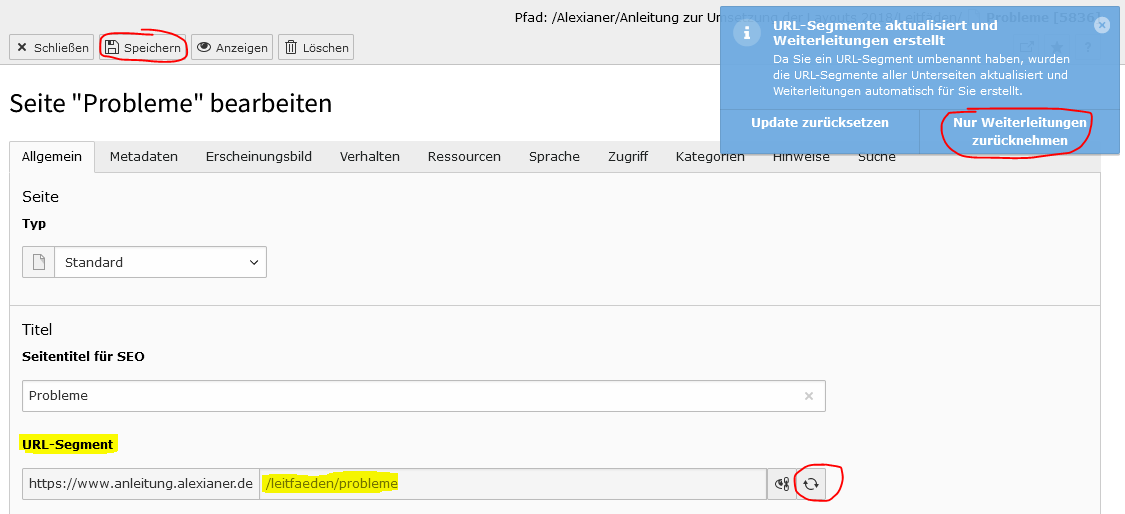Click the page type document icon
The height and width of the screenshot is (514, 1125).
(39, 263)
